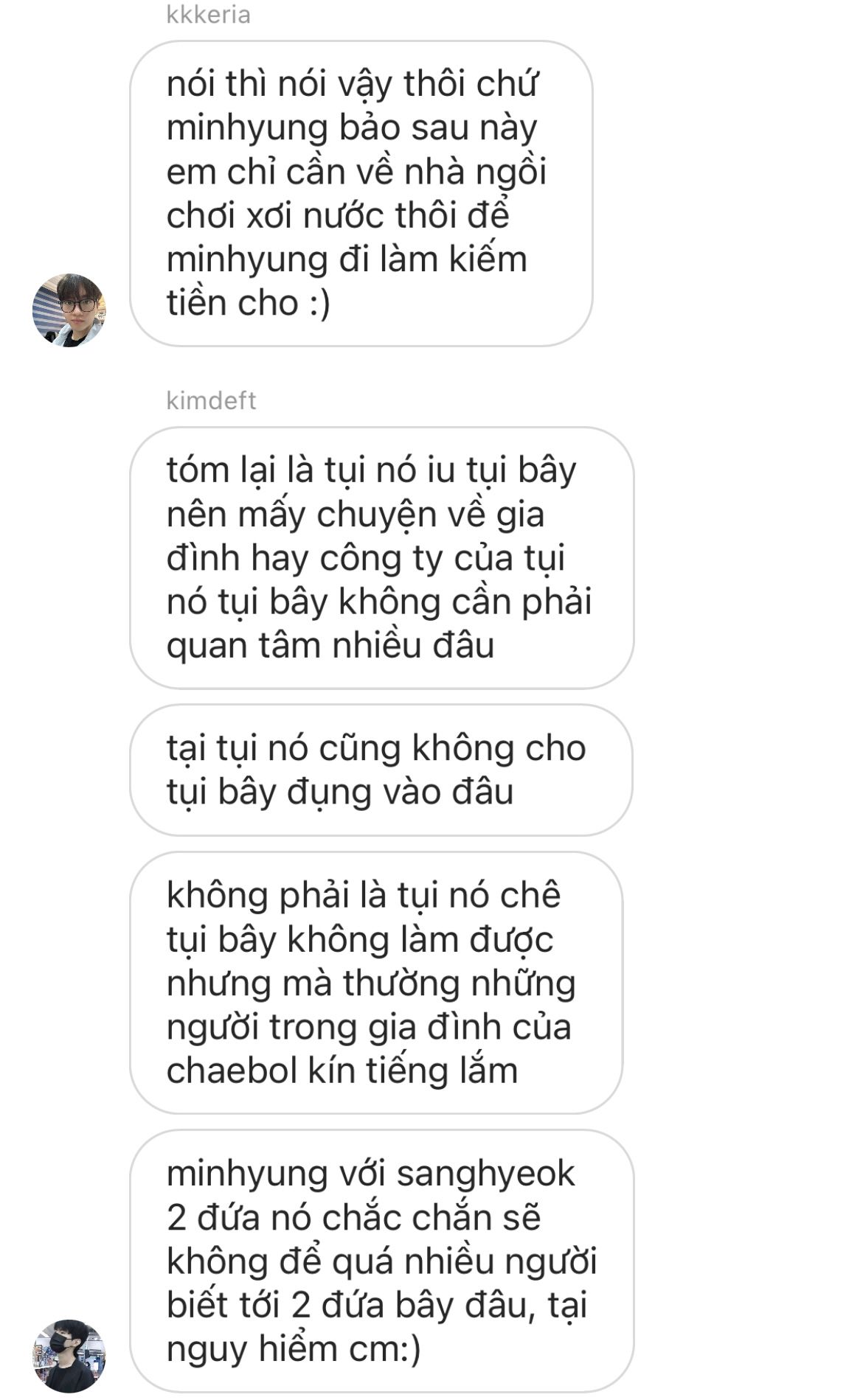Click the smiley after "tiền cho"
The height and width of the screenshot is (1400, 863).
point(319,303)
